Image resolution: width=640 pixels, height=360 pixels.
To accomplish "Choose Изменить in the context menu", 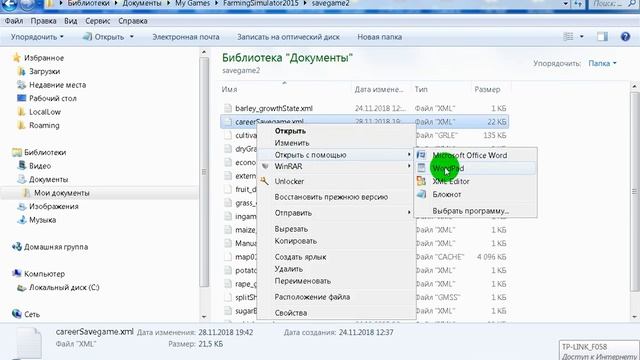I will click(292, 143).
